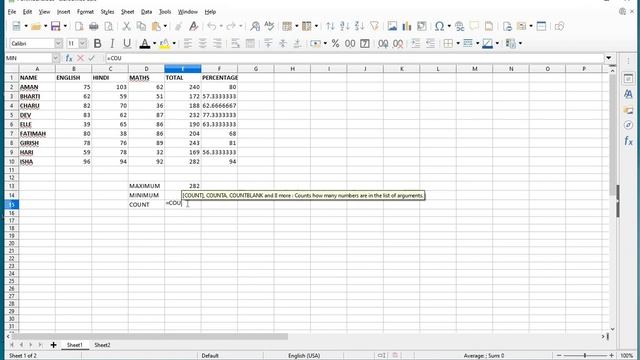640x360 pixels.
Task: Open sidebar Navigator compass icon
Action: click(x=628, y=125)
